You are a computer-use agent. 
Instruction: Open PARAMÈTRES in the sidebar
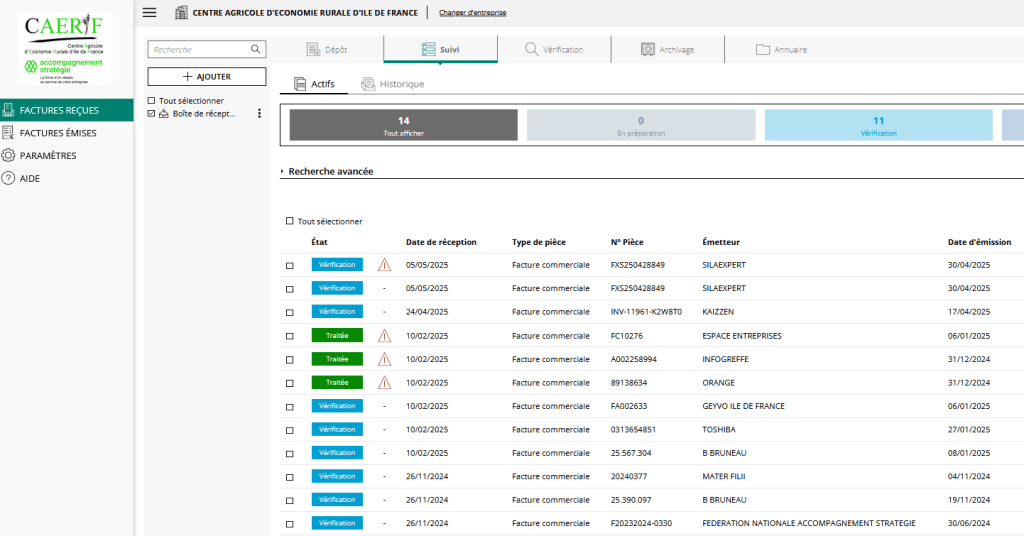pos(67,155)
